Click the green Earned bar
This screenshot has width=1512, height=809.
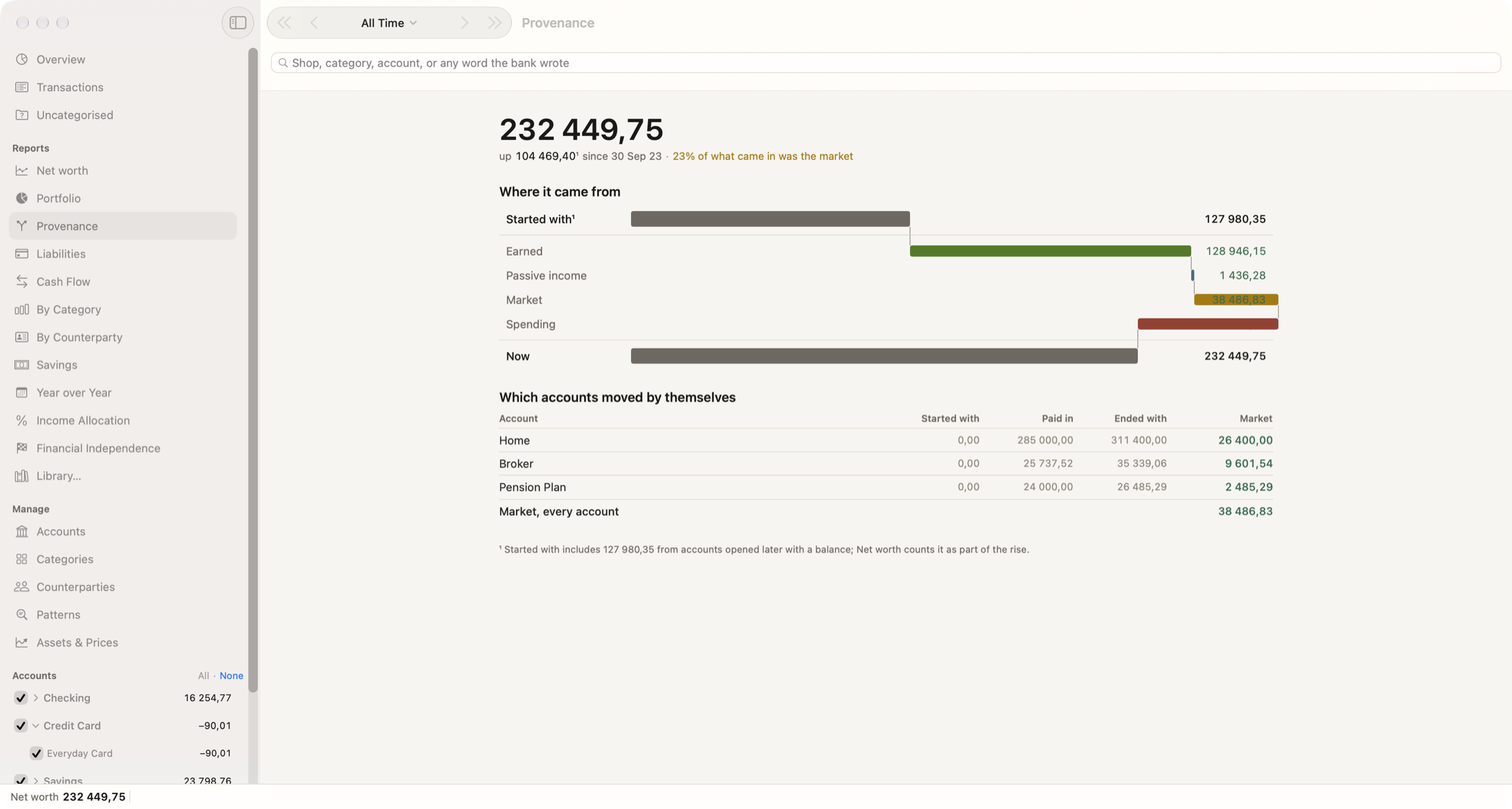tap(1050, 251)
